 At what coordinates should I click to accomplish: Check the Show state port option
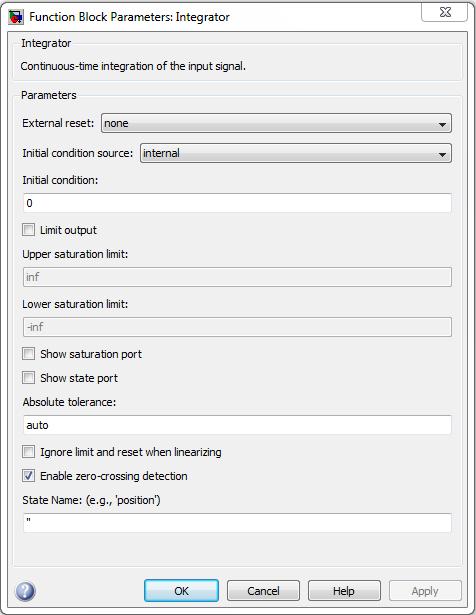[28, 378]
